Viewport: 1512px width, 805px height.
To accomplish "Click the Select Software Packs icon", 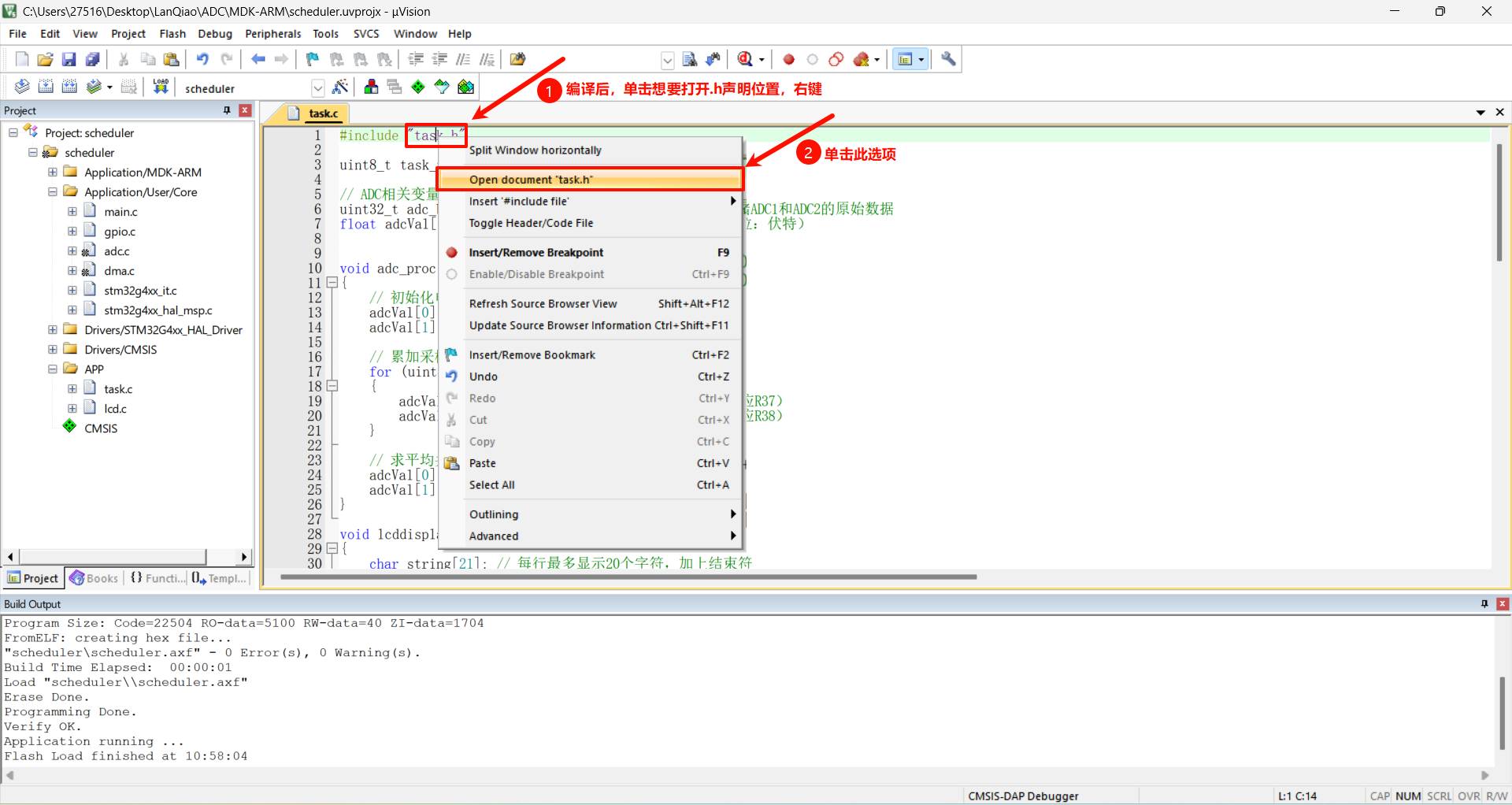I will coord(442,87).
